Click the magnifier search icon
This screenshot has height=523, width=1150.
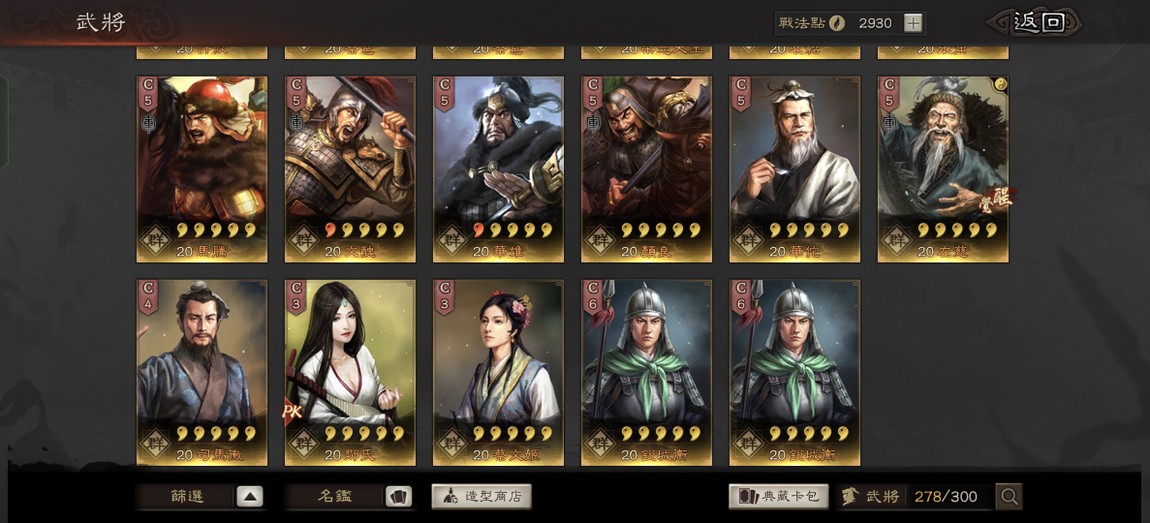(1008, 497)
